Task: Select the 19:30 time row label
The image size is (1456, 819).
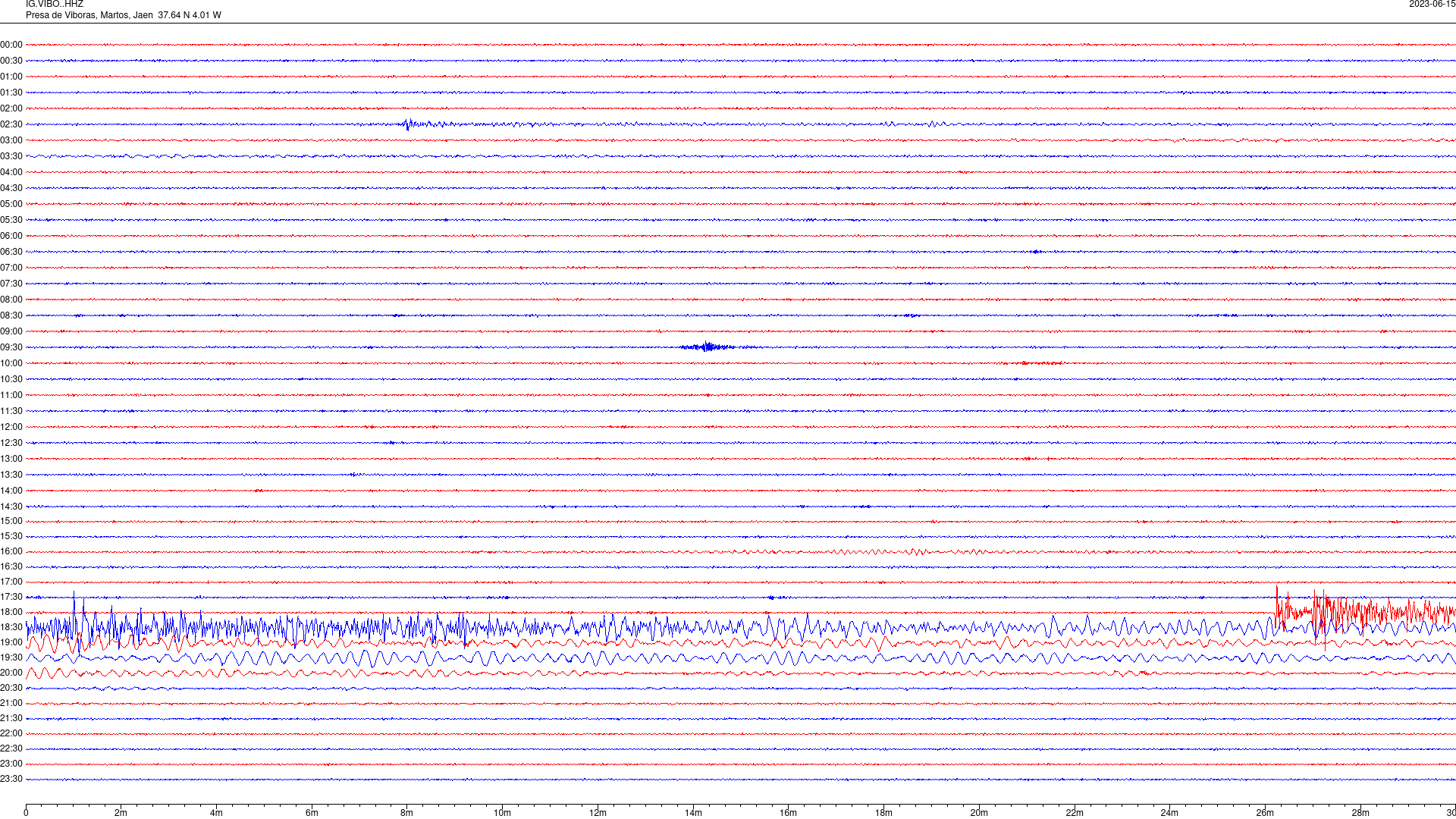Action: click(11, 657)
